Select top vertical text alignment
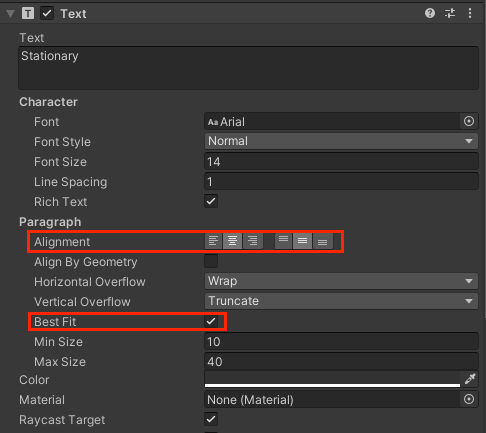Viewport: 486px width, 433px height. click(283, 241)
